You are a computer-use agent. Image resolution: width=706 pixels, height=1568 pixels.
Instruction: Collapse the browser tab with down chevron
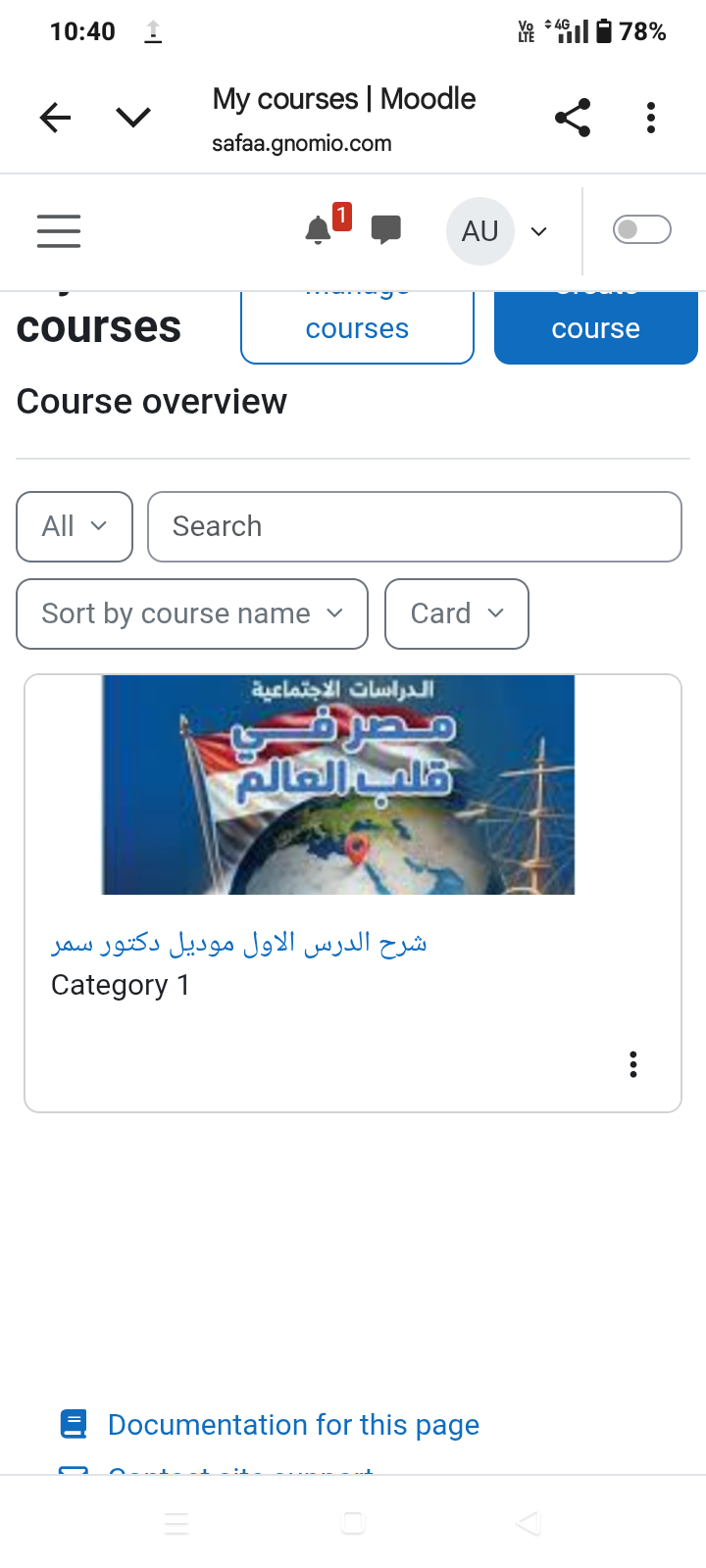133,118
